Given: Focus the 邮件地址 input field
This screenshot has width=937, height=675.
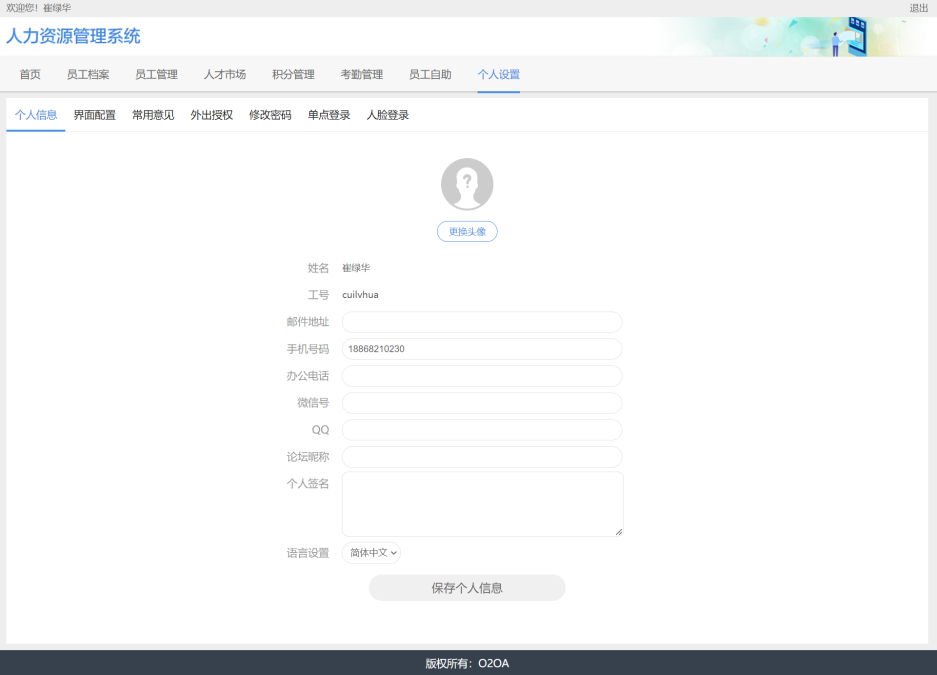Looking at the screenshot, I should (482, 322).
